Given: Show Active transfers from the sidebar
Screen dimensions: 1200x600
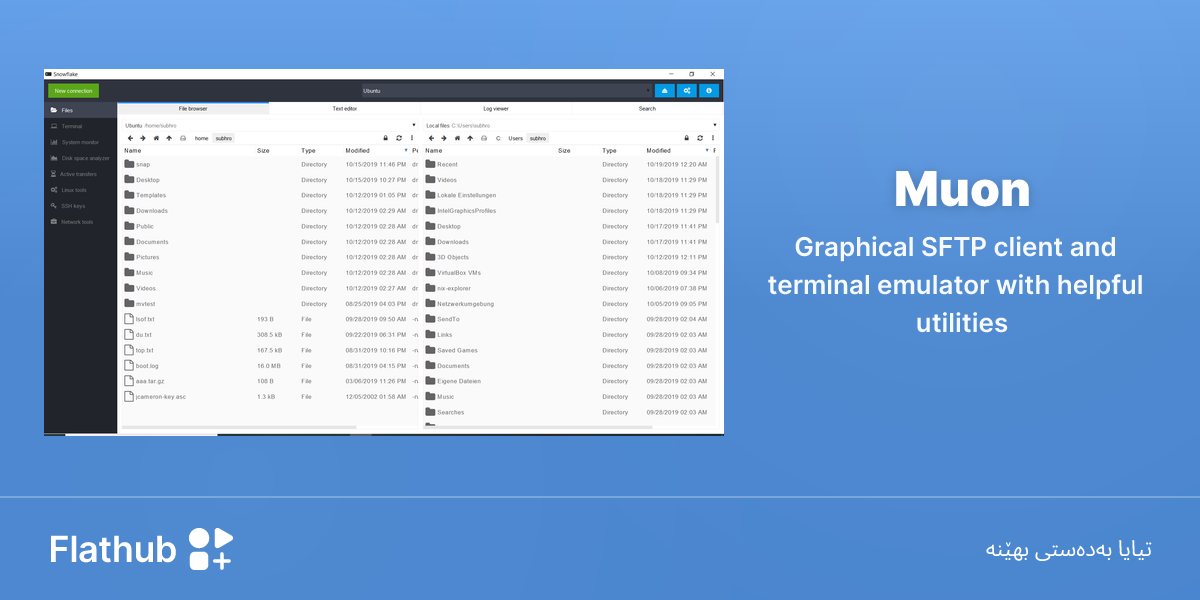Looking at the screenshot, I should (80, 174).
